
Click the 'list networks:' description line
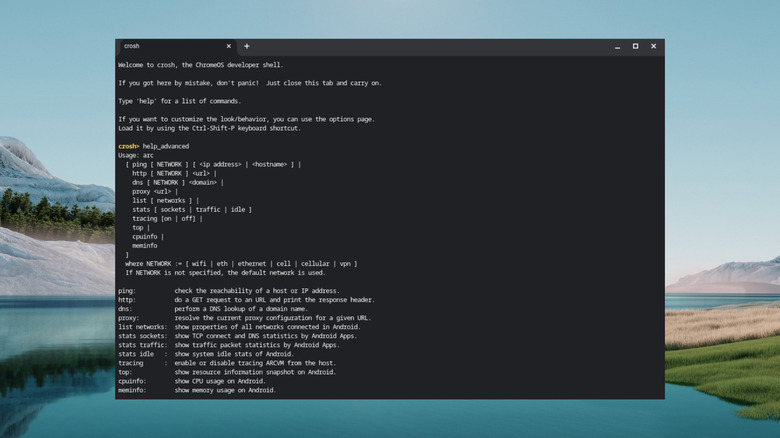click(x=245, y=327)
